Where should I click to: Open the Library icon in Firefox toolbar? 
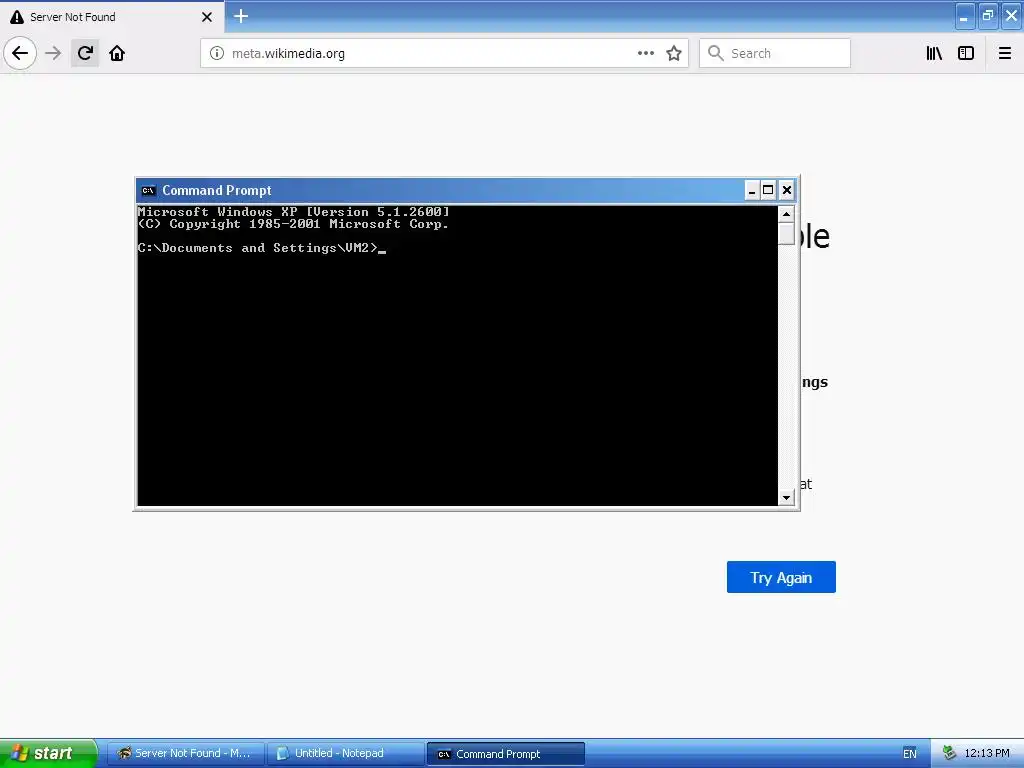(934, 54)
